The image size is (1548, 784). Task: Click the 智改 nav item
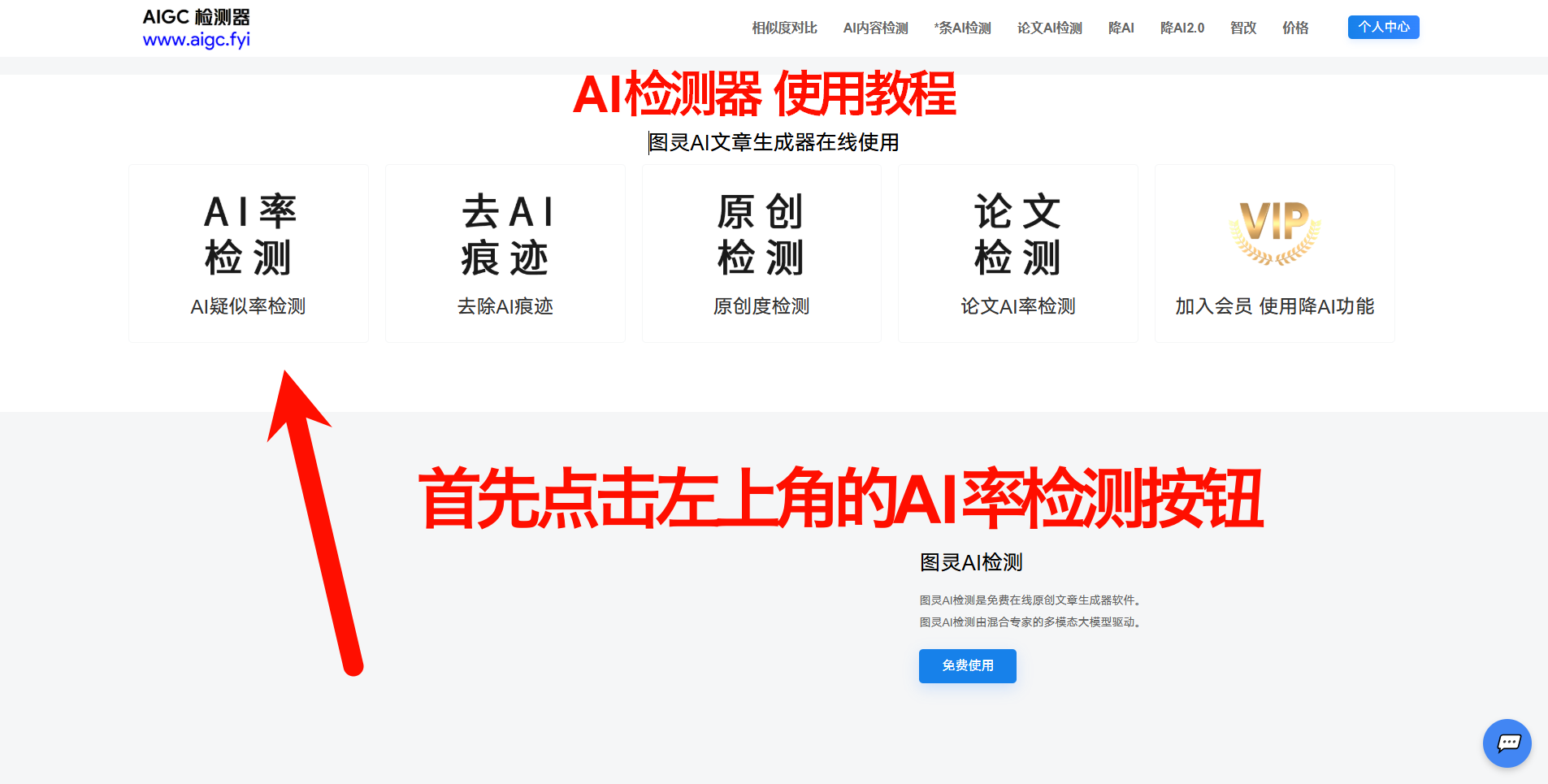(x=1242, y=27)
